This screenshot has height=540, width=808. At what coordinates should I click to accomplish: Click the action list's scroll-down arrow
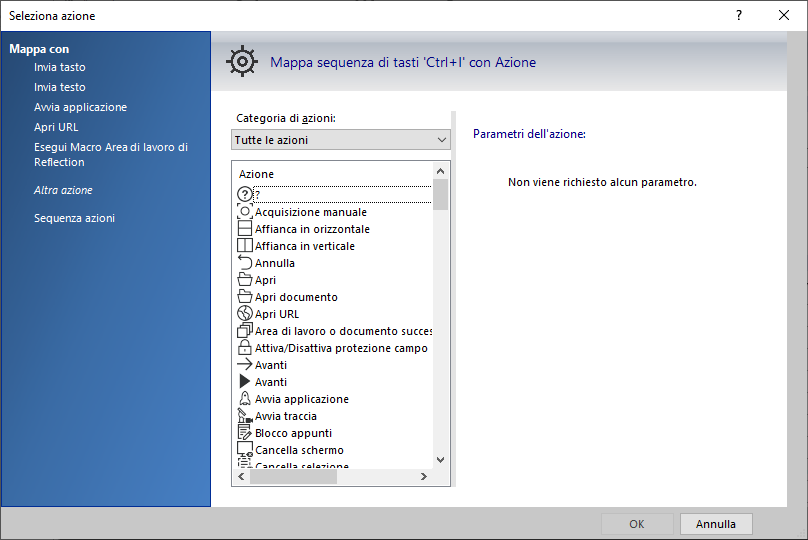pyautogui.click(x=440, y=460)
